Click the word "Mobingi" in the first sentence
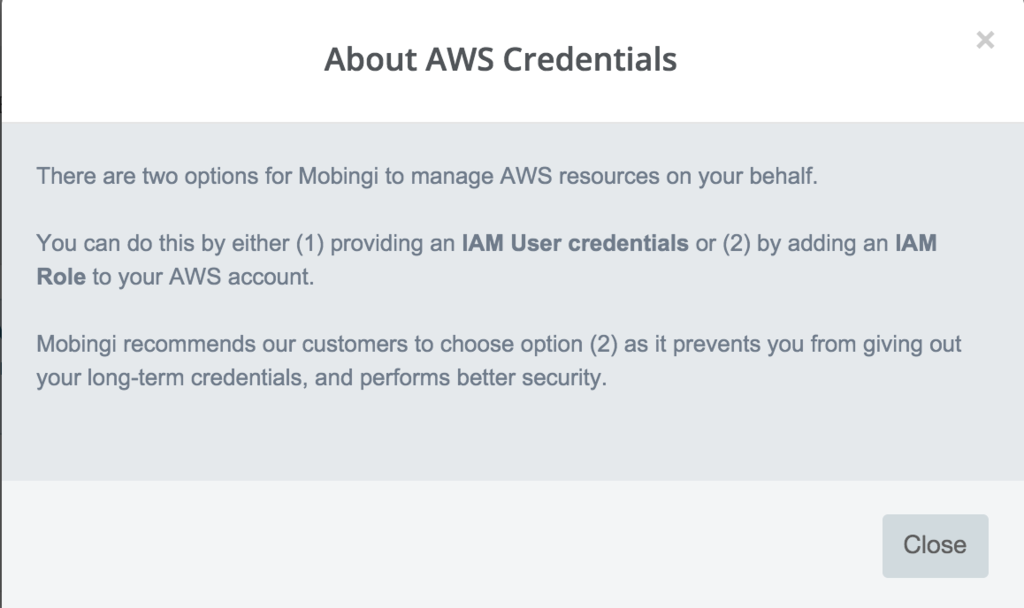Viewport: 1024px width, 608px height. point(336,177)
